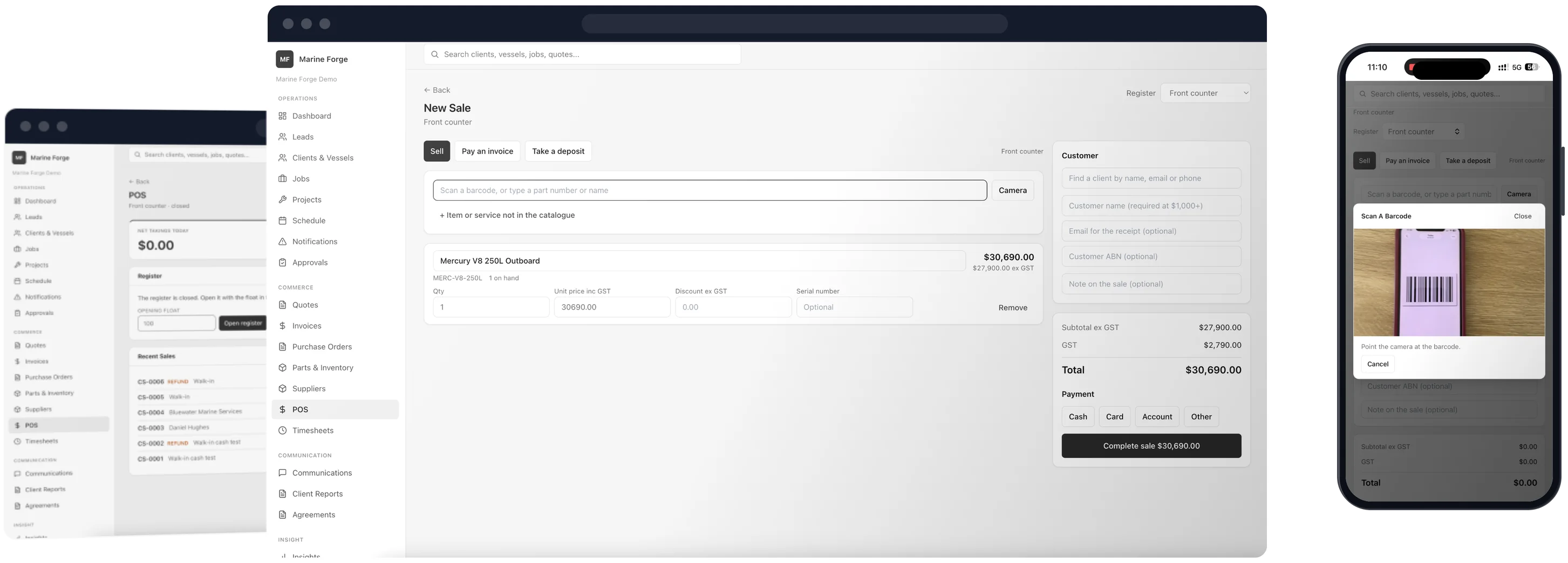Open Jobs briefcase icon in sidebar
Screen dimensions: 1568x563
pos(282,178)
